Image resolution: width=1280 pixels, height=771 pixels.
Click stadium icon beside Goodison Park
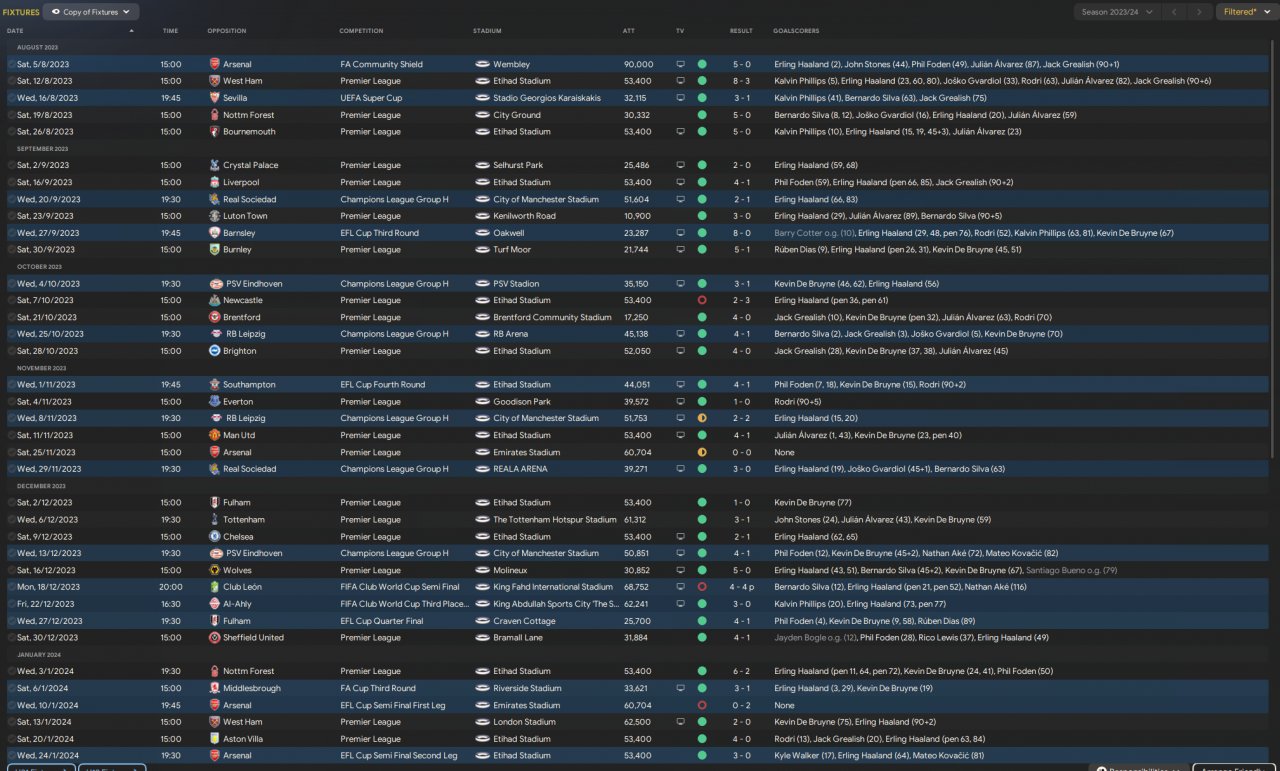[482, 401]
